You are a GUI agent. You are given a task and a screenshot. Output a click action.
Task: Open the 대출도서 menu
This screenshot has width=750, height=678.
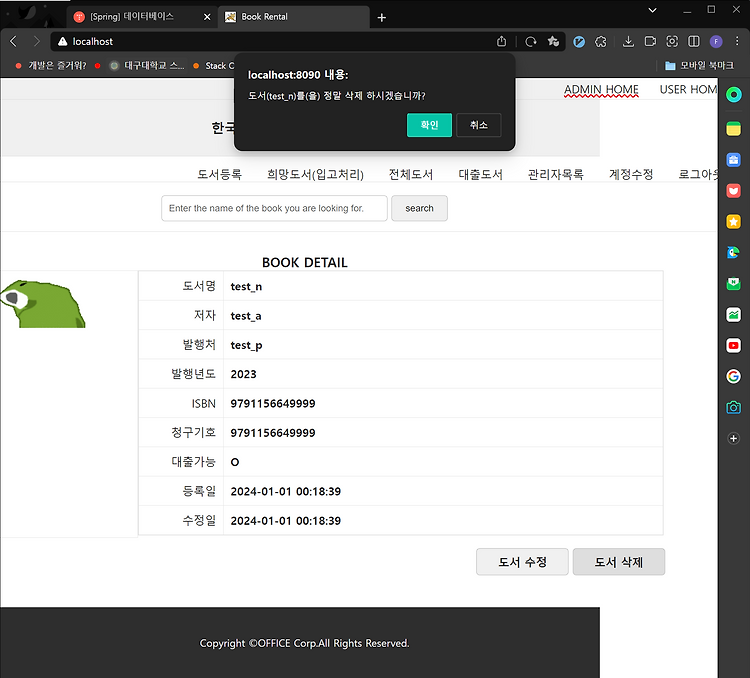click(480, 174)
